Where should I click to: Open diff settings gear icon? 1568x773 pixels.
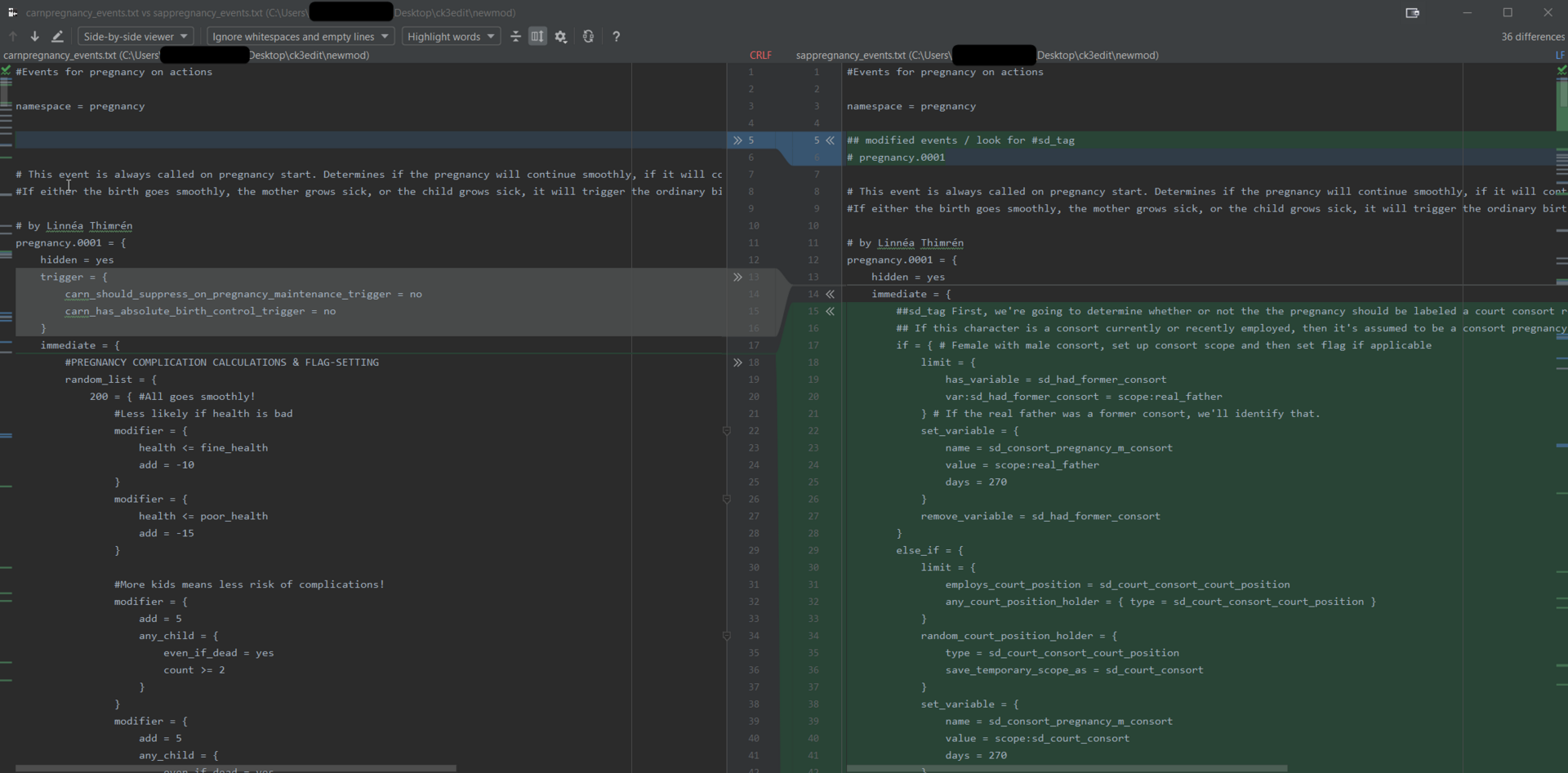click(561, 36)
